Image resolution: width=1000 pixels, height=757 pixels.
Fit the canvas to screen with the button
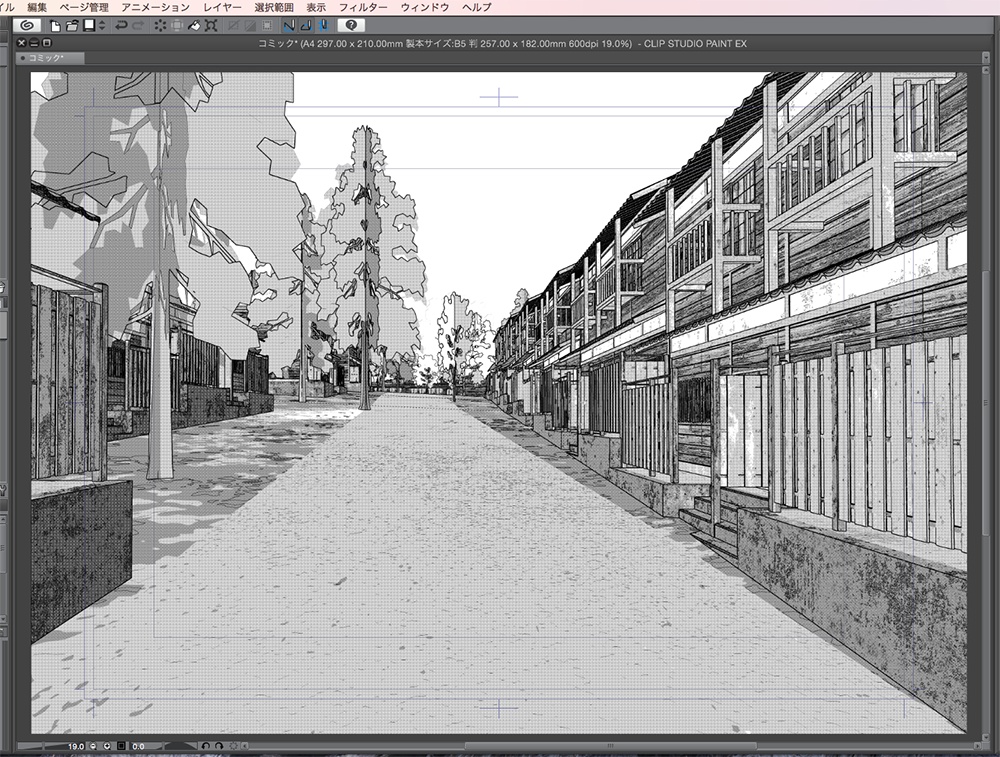(120, 746)
